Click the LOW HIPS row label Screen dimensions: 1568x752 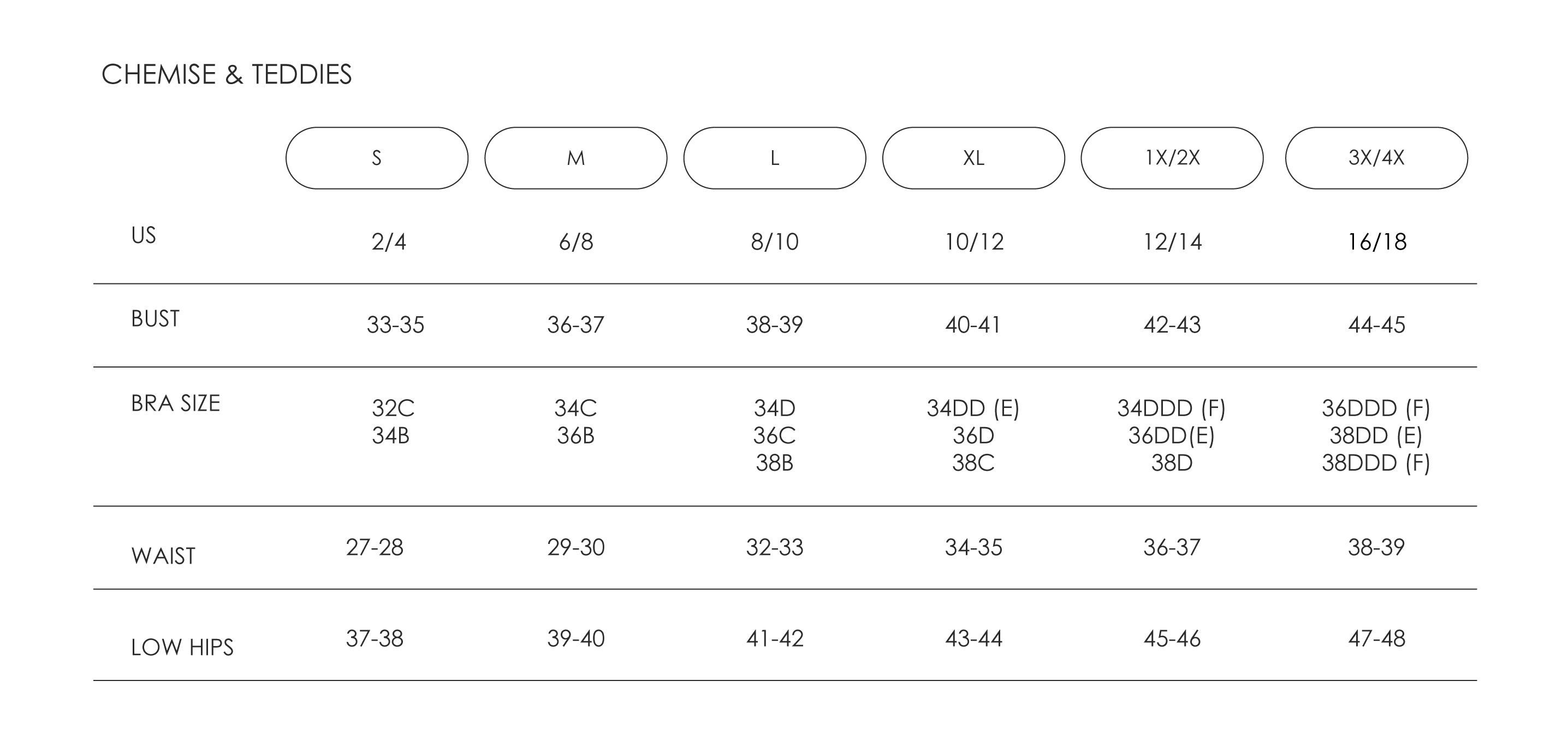[182, 647]
